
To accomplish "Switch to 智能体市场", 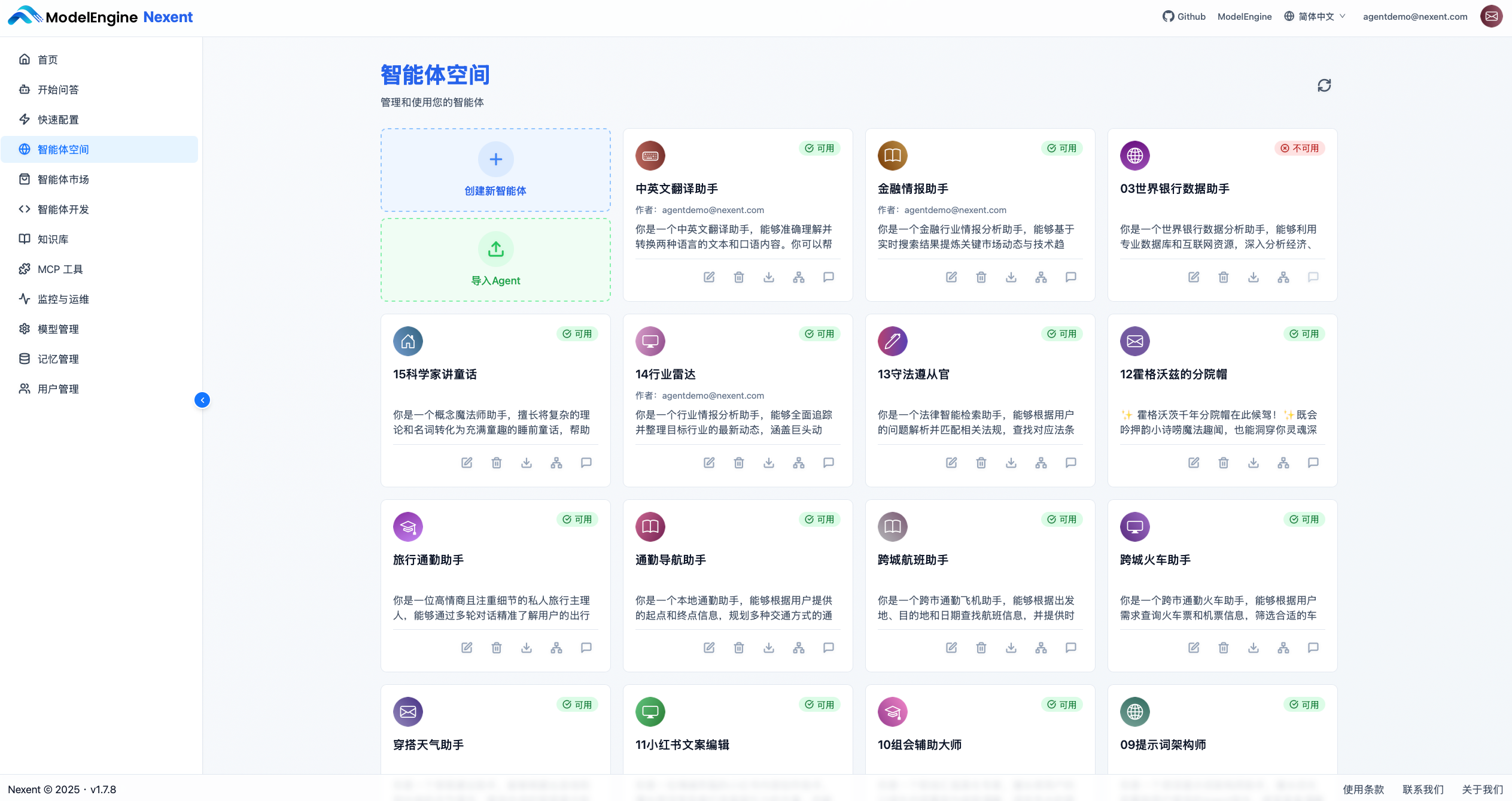I will click(63, 179).
